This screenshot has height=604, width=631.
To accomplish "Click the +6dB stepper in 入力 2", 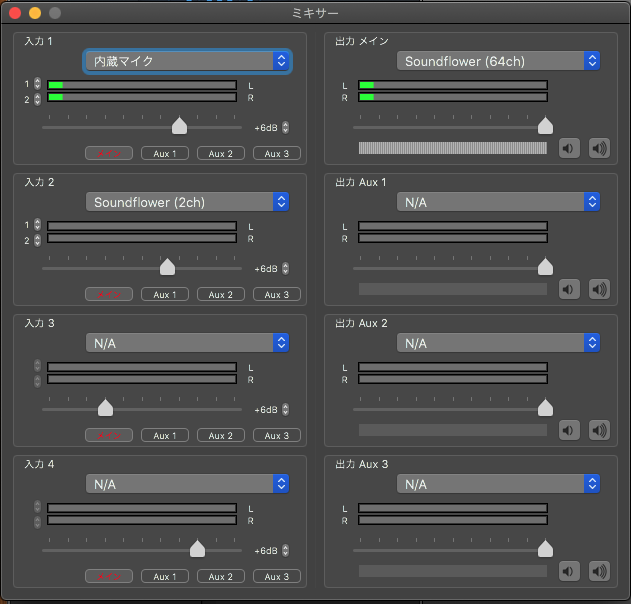I will click(x=287, y=269).
